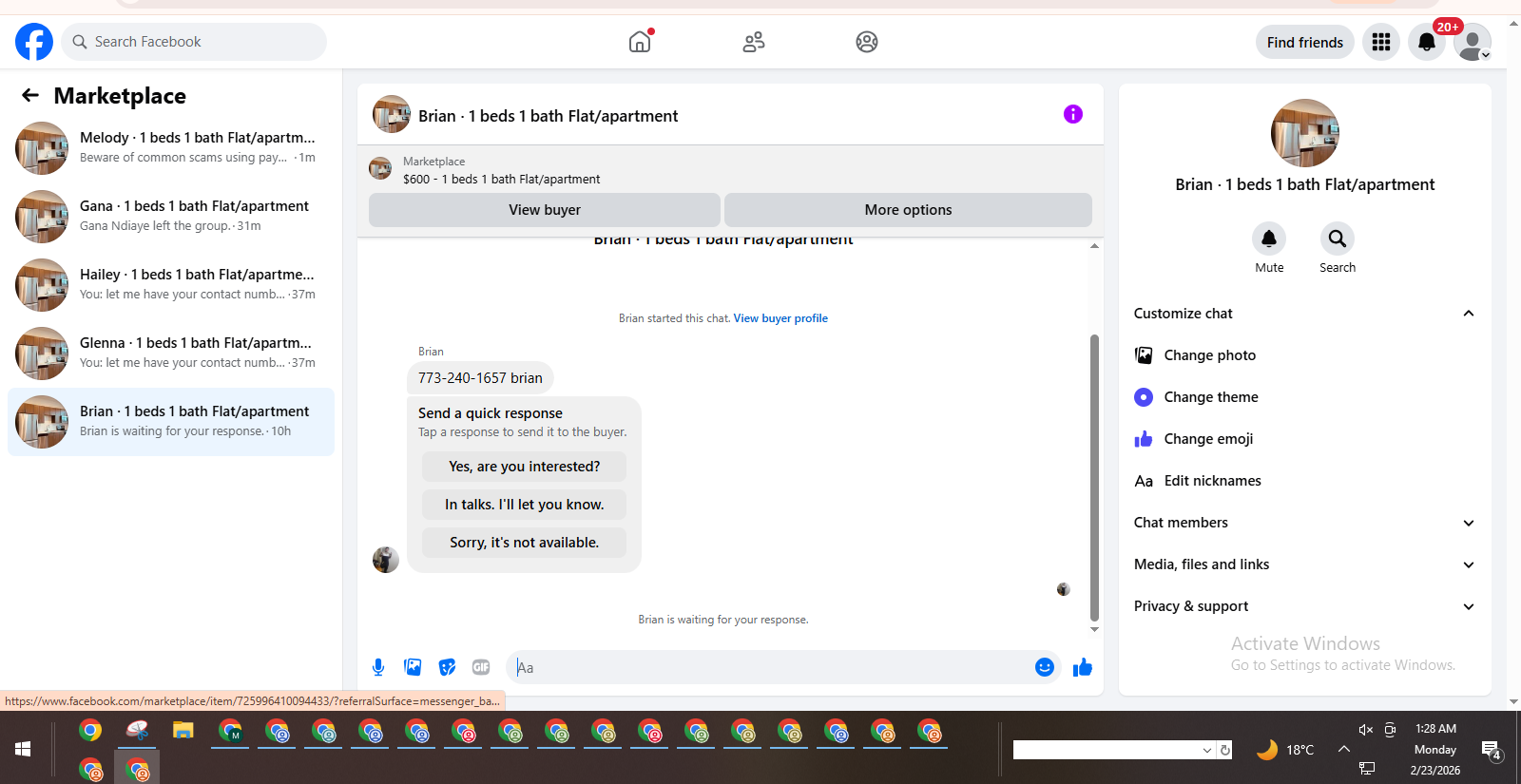The width and height of the screenshot is (1521, 784).
Task: Open Glenna's chat in the Marketplace list
Action: pos(171,354)
